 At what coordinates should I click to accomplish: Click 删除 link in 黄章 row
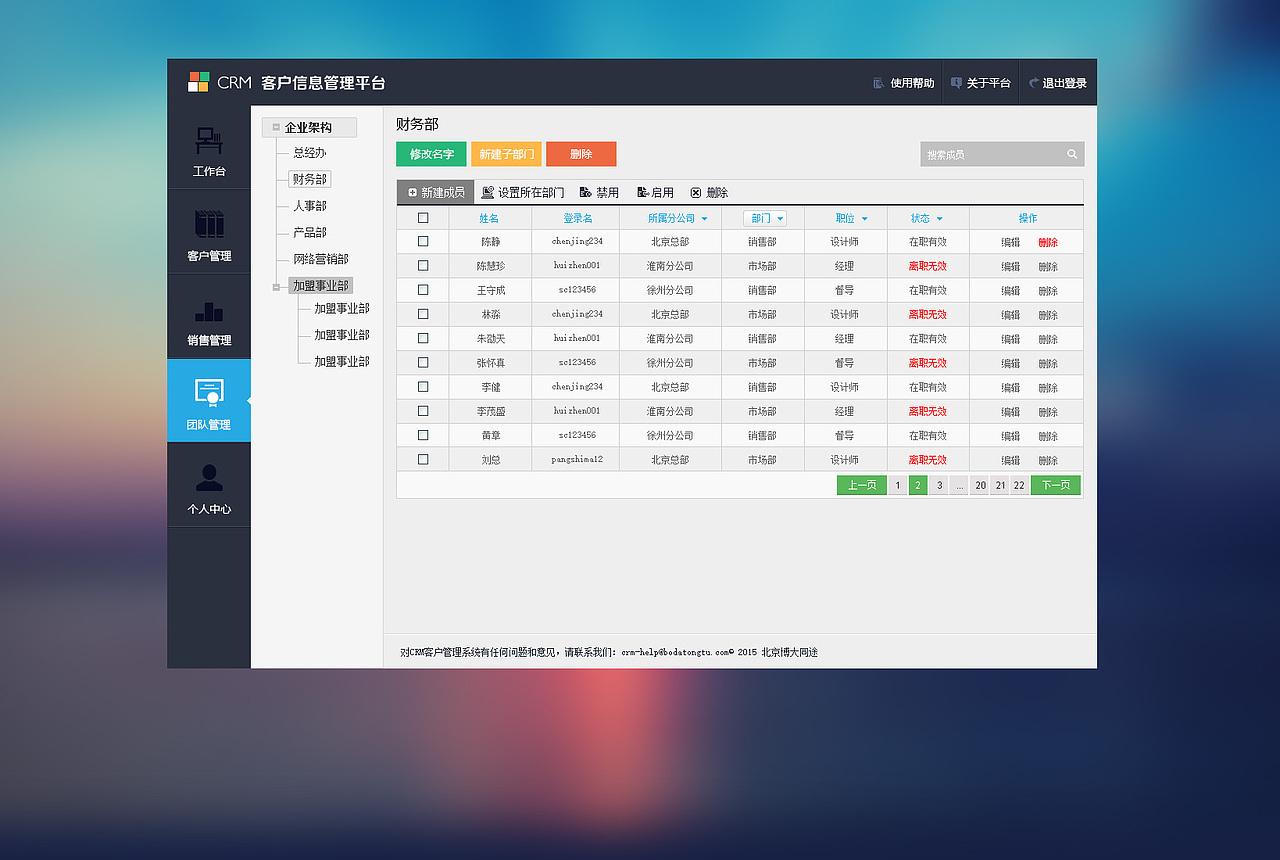click(x=1048, y=436)
